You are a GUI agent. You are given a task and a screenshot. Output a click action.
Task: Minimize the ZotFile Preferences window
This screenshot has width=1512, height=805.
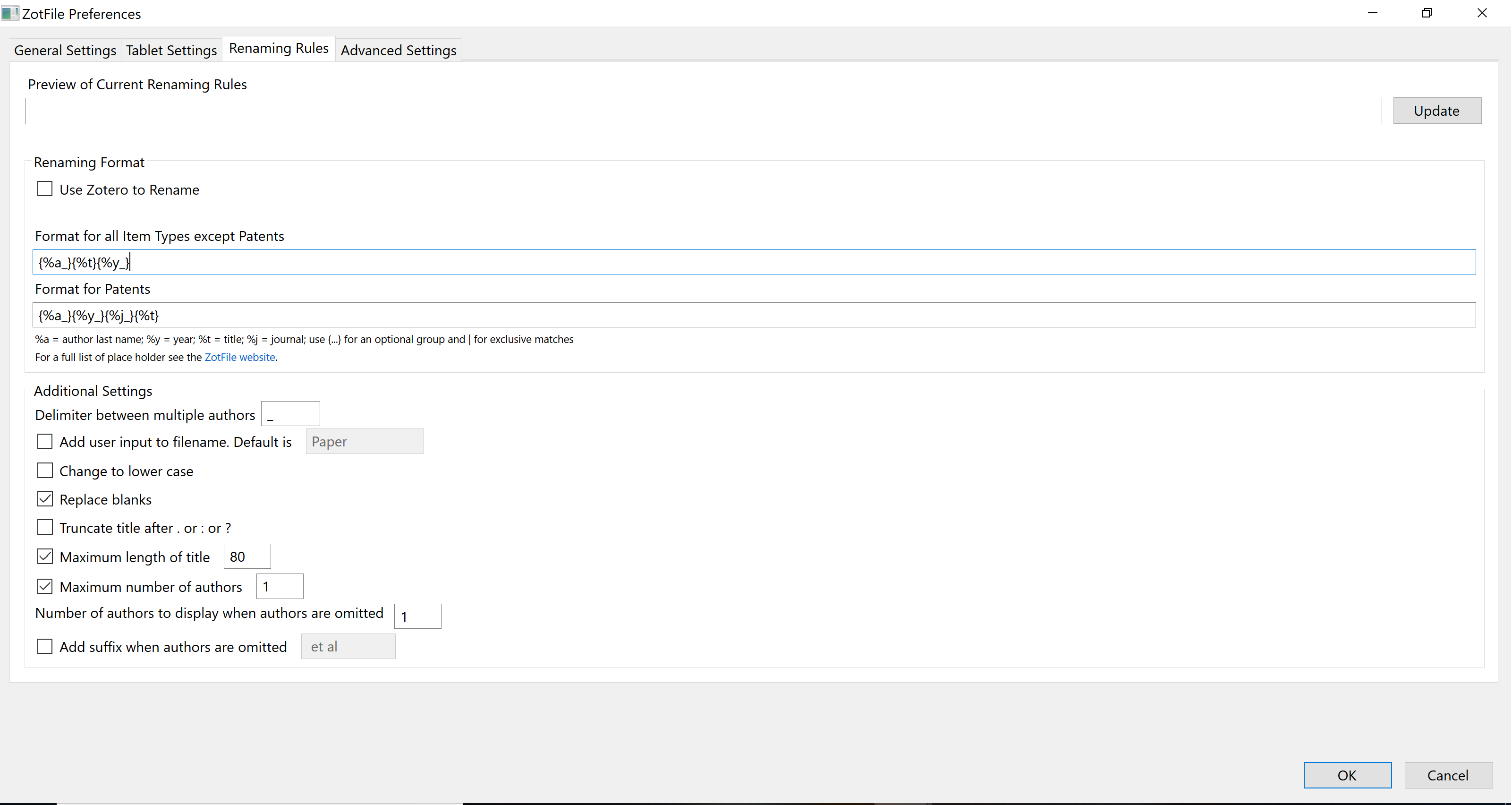pyautogui.click(x=1372, y=13)
